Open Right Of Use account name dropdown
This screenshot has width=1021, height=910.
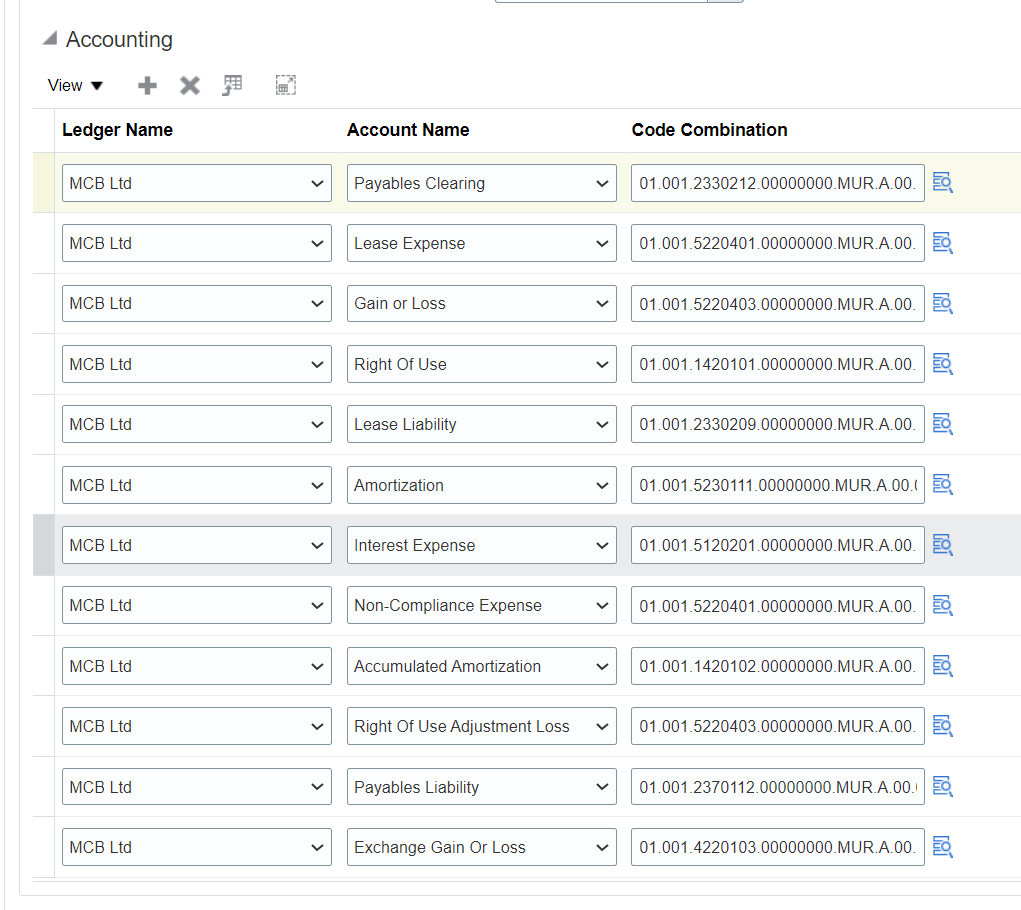(481, 364)
